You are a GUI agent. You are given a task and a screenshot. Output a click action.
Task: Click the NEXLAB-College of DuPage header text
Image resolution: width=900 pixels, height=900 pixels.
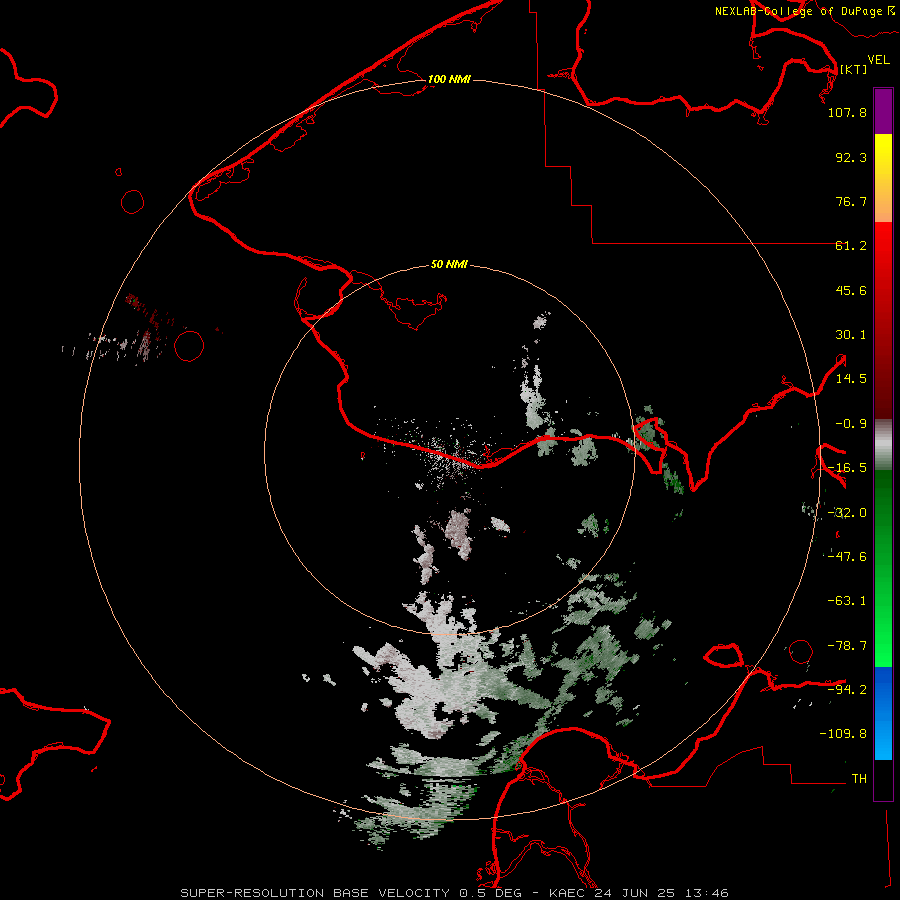point(805,11)
